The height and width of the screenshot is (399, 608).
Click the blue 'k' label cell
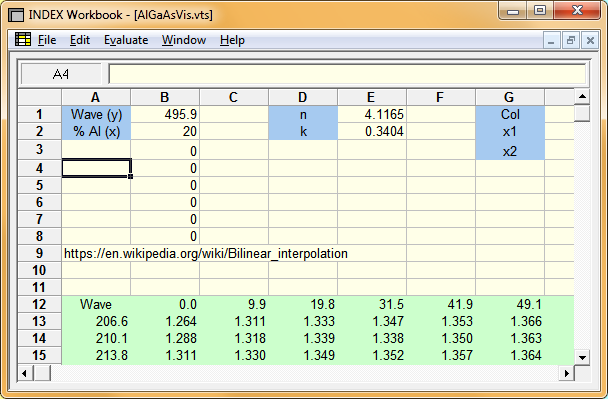pyautogui.click(x=303, y=131)
